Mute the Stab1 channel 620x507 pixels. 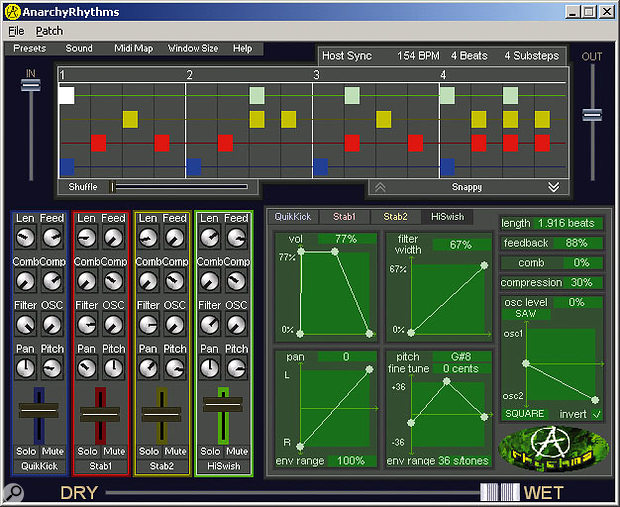coord(114,451)
